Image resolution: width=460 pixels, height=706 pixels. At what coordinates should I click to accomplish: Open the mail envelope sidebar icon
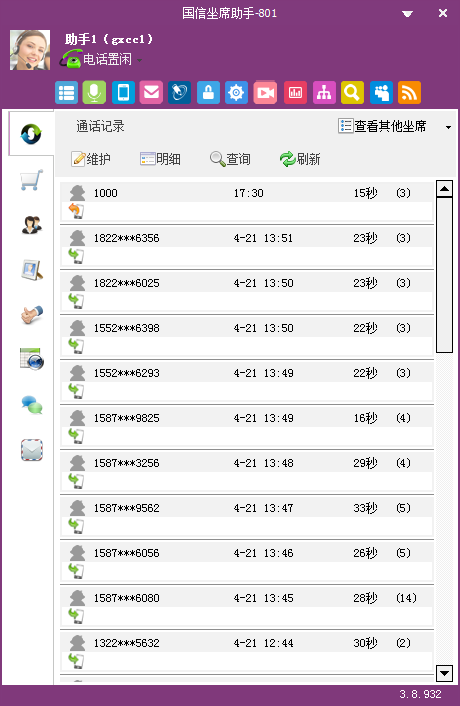pyautogui.click(x=32, y=450)
